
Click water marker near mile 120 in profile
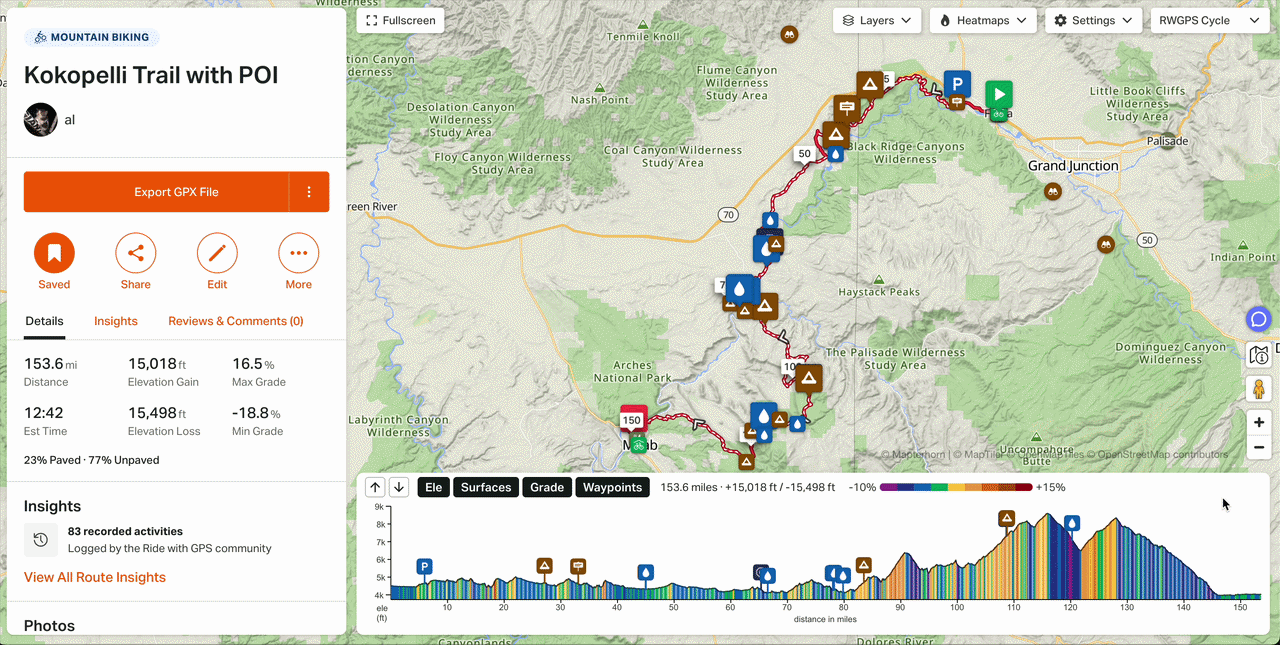coord(1072,522)
